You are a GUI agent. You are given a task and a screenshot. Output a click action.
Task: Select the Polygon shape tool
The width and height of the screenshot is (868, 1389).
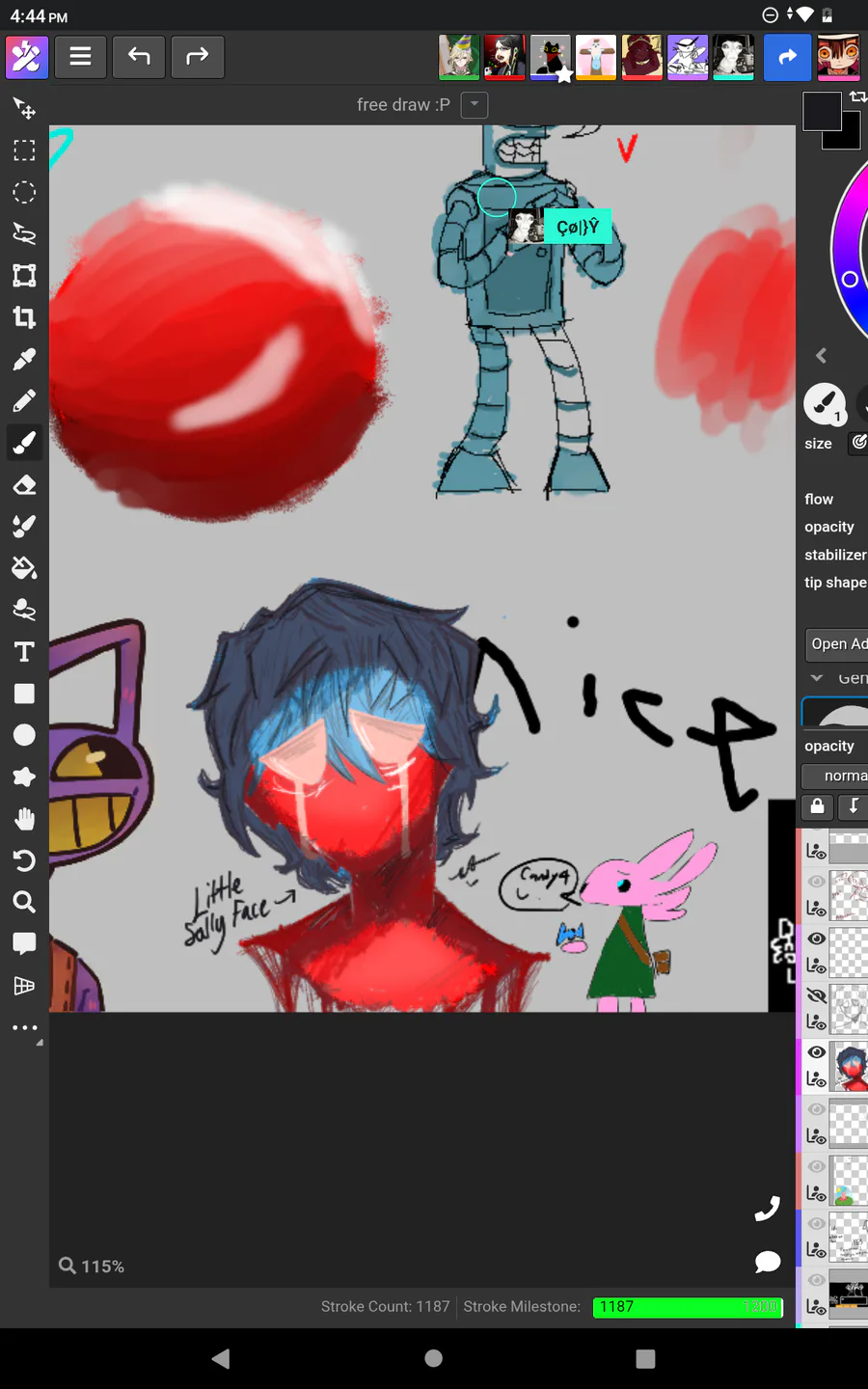[x=24, y=776]
